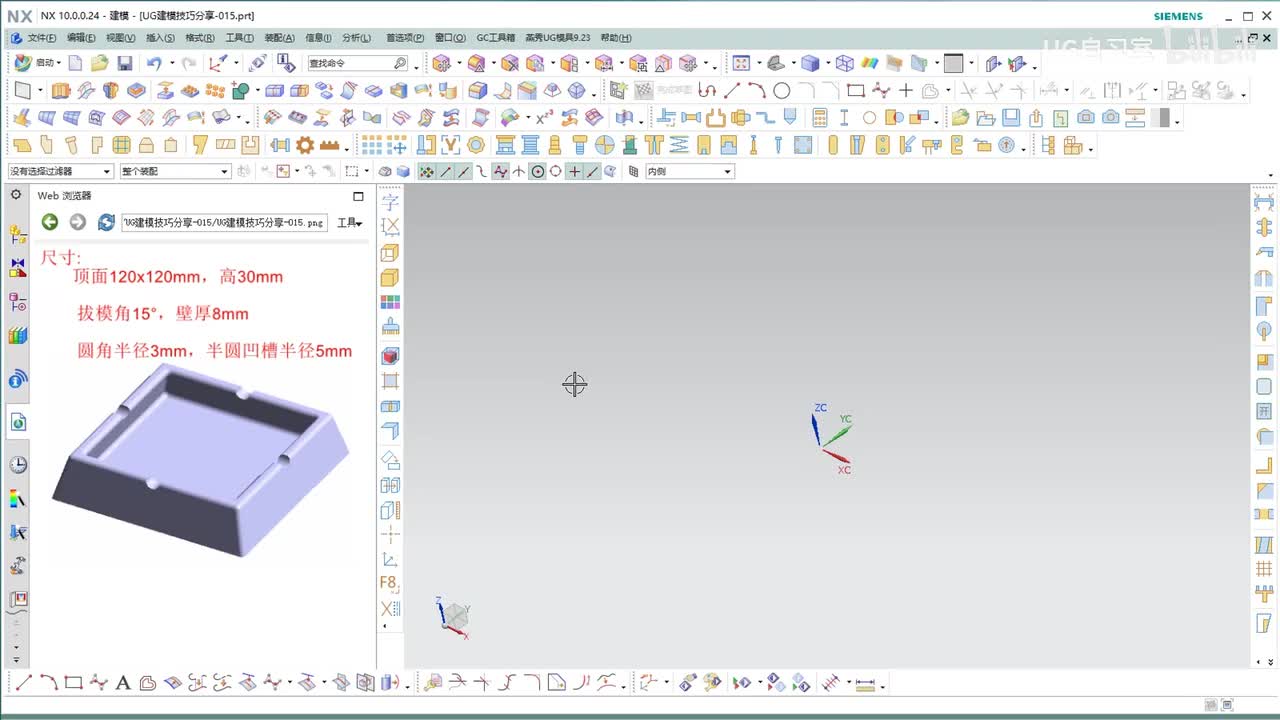Click the orange pattern feature icon
This screenshot has height=720, width=1280.
pyautogui.click(x=214, y=90)
